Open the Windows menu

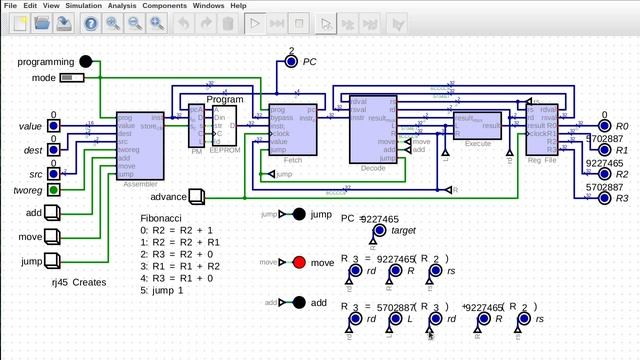[208, 6]
